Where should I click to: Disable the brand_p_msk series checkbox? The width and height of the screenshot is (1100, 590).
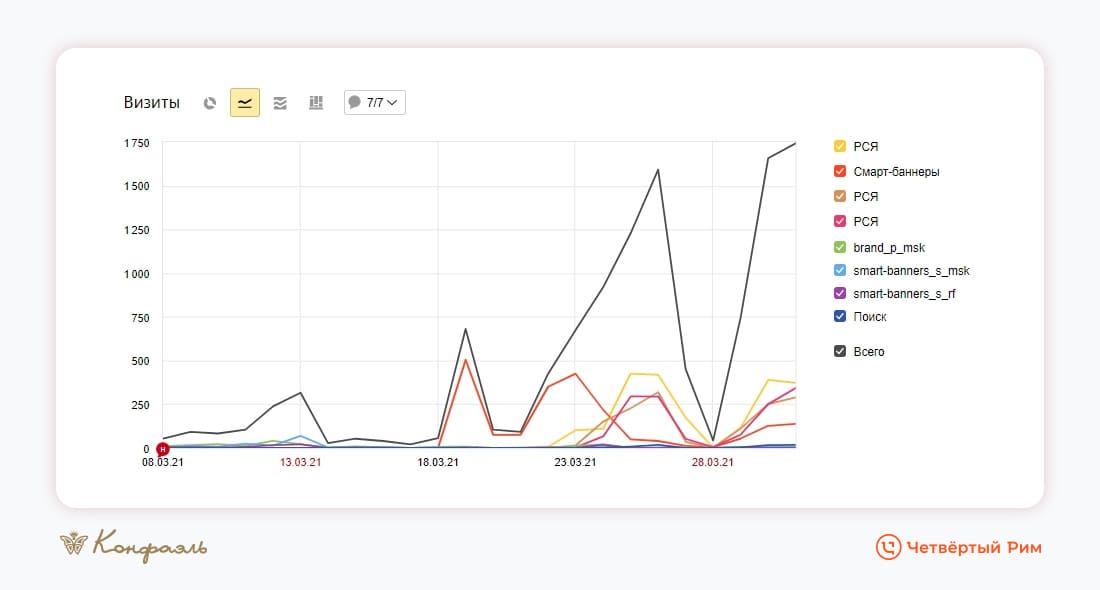840,246
